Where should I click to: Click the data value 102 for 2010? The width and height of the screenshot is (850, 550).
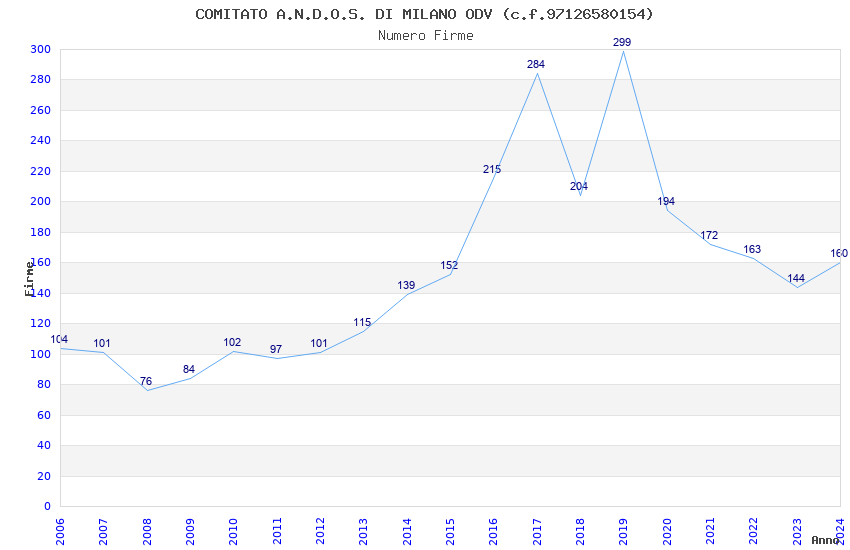(232, 342)
